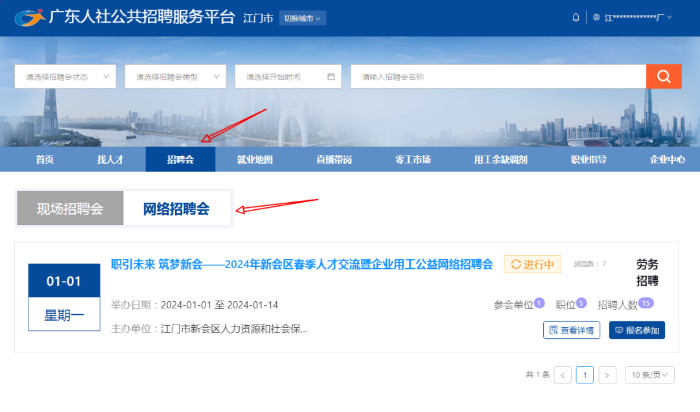
Task: Go to the previous results page
Action: point(563,375)
